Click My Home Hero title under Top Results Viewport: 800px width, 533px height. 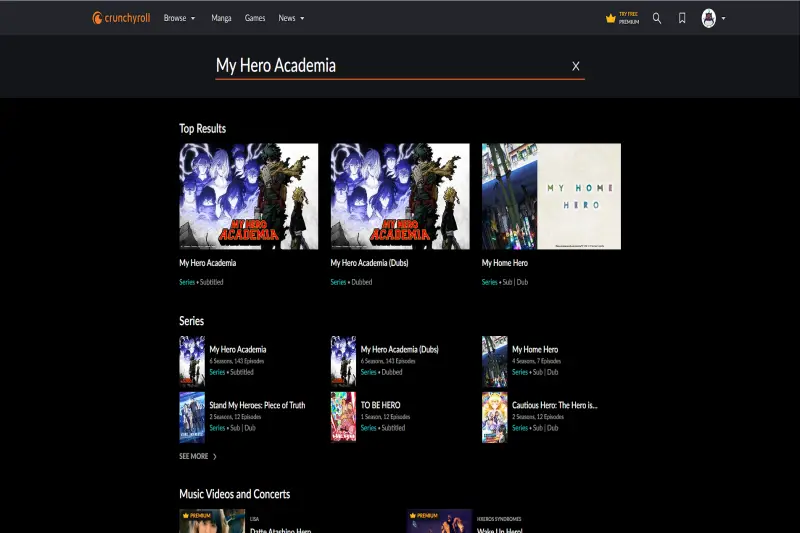coord(505,263)
